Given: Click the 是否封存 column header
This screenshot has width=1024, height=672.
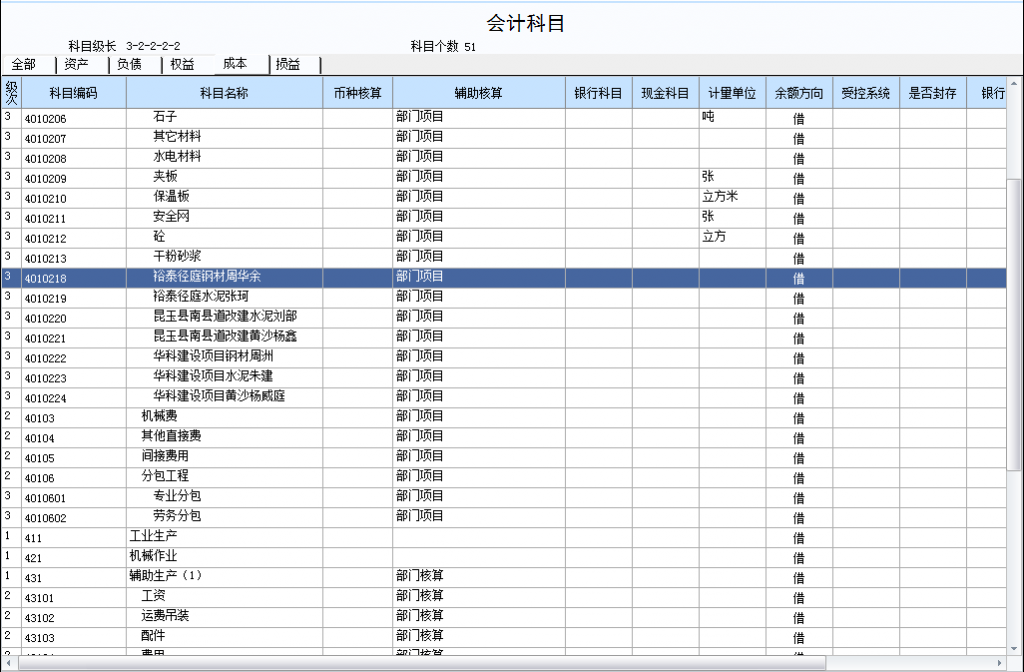Looking at the screenshot, I should (933, 93).
